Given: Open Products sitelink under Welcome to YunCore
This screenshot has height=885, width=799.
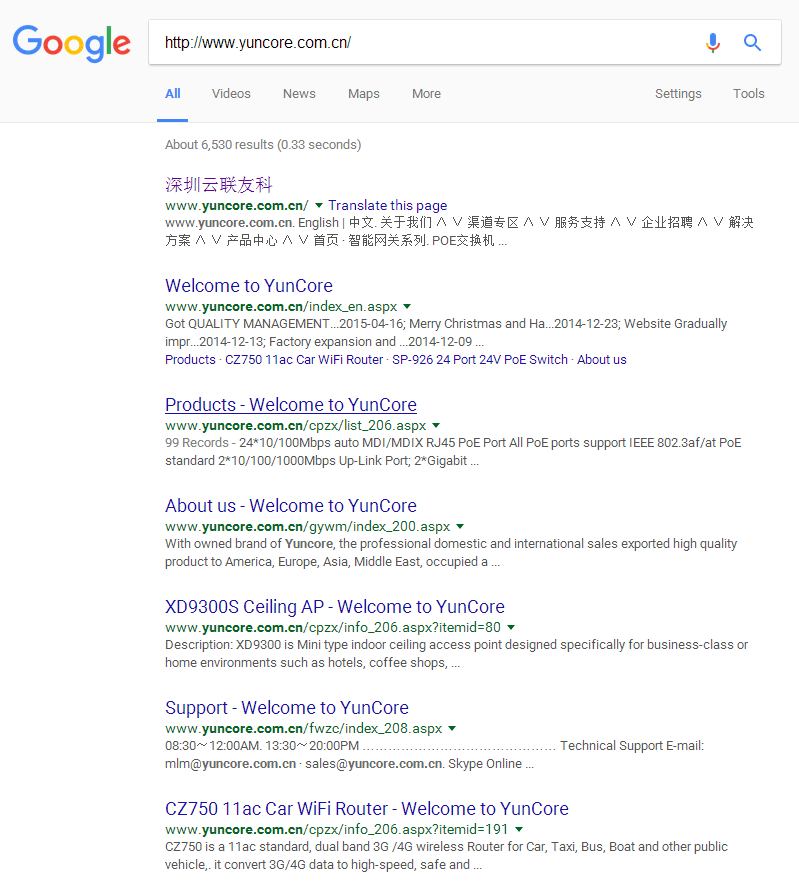Looking at the screenshot, I should click(190, 360).
